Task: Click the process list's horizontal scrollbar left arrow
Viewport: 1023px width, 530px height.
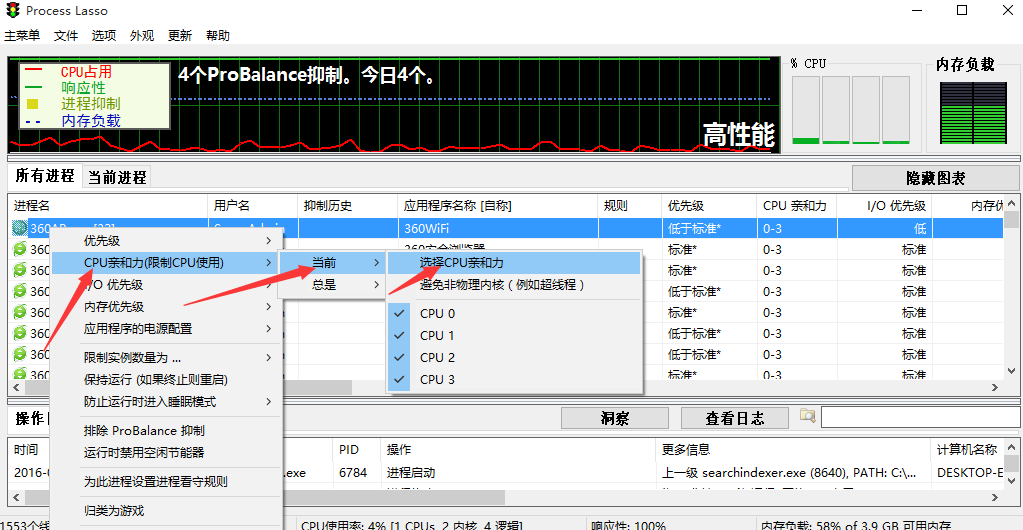Action: pyautogui.click(x=17, y=388)
